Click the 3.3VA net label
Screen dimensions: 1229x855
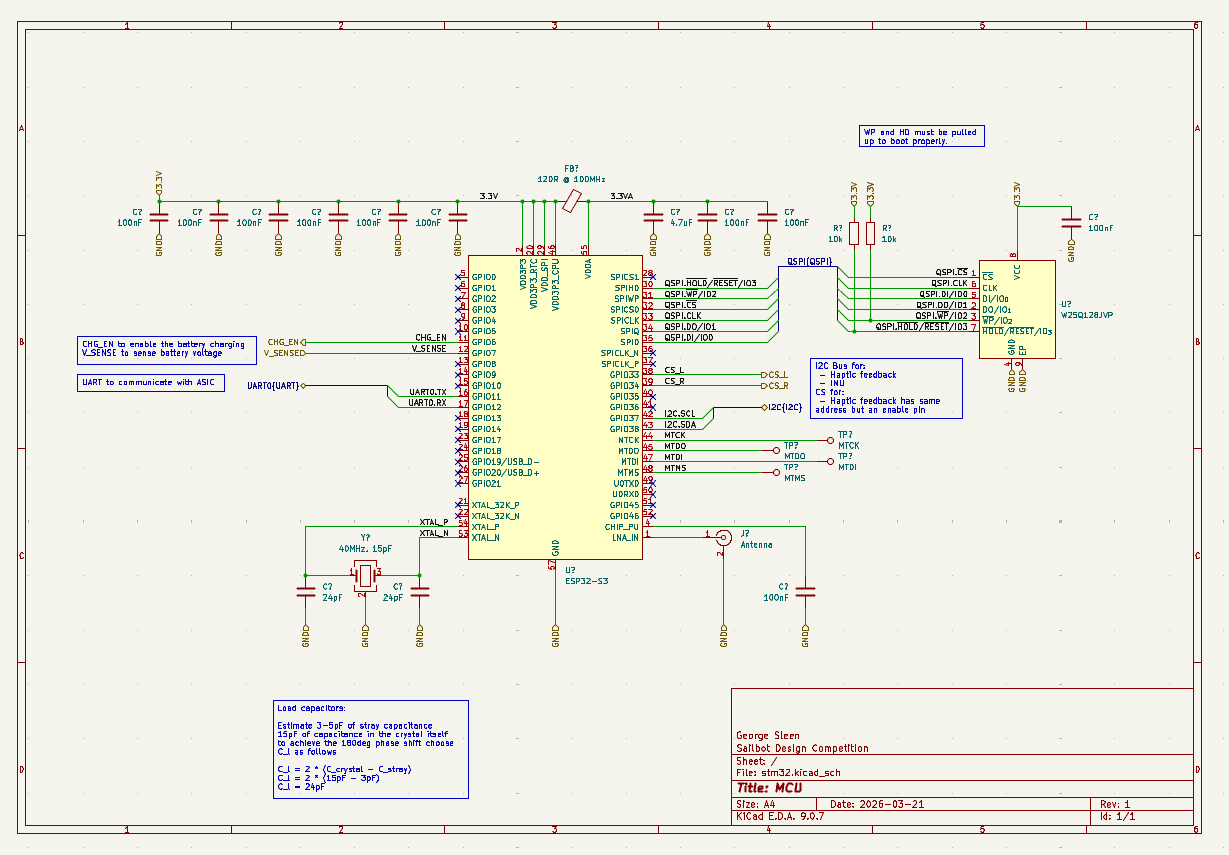click(x=623, y=196)
